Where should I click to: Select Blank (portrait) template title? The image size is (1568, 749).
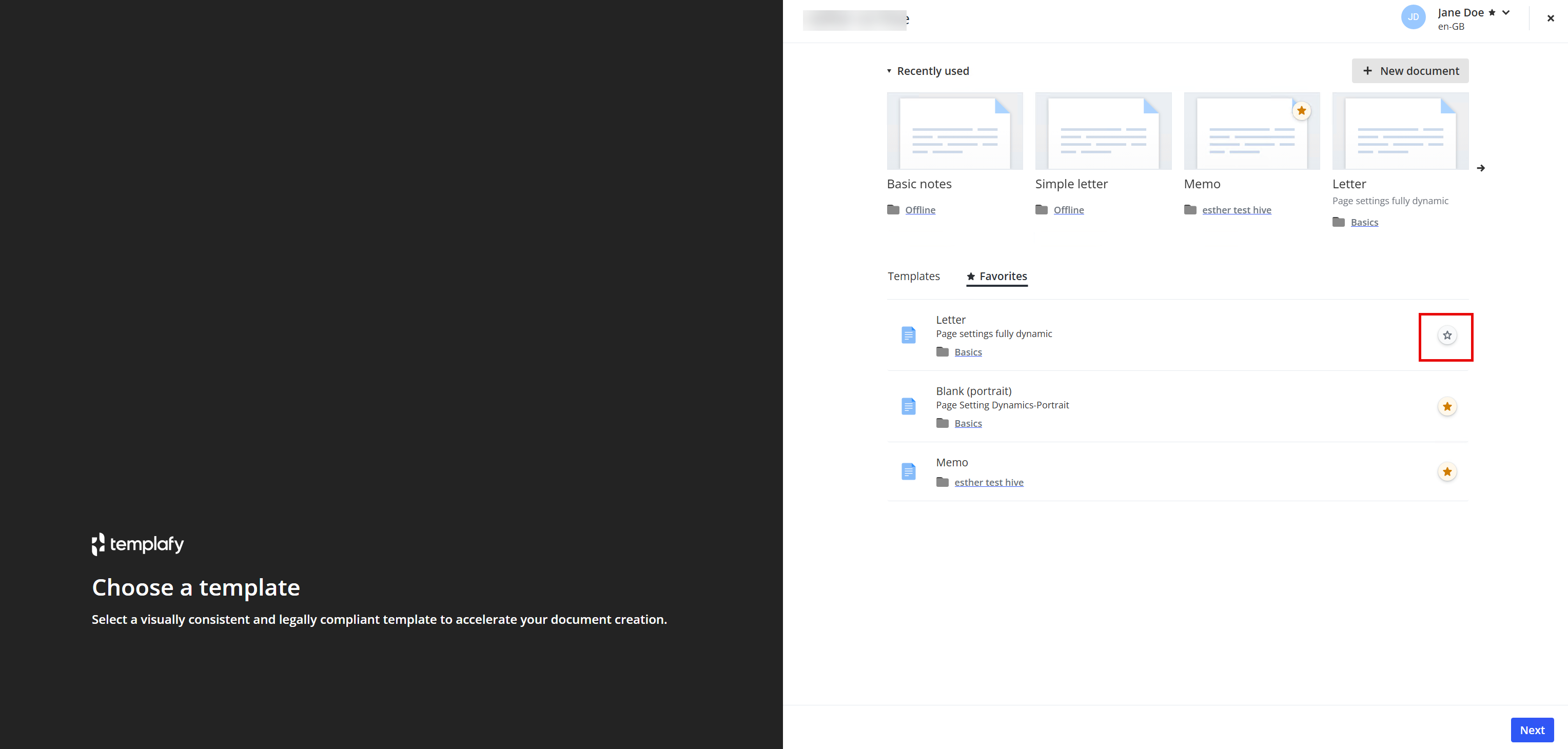[x=974, y=391]
